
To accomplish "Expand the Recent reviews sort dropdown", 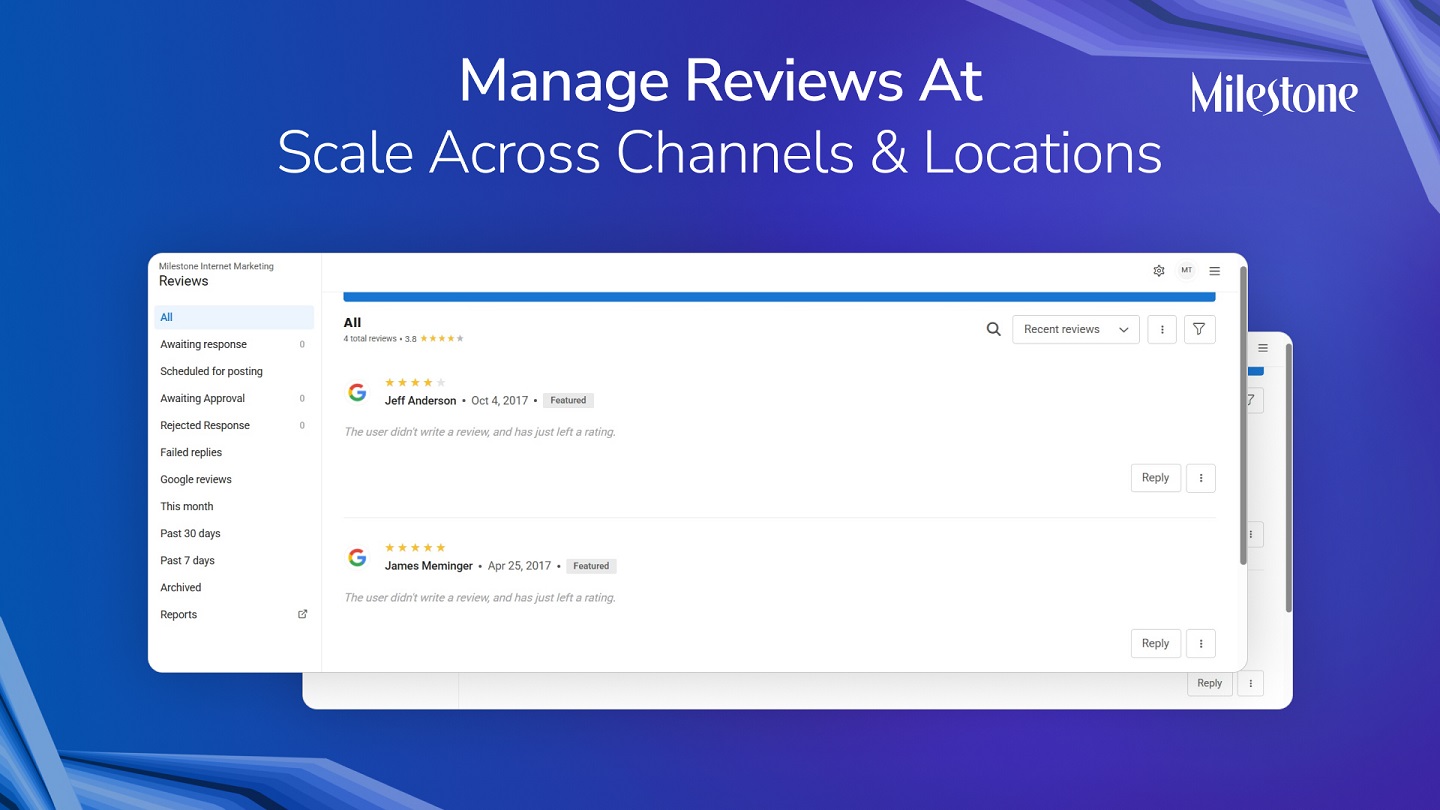I will pos(1076,329).
